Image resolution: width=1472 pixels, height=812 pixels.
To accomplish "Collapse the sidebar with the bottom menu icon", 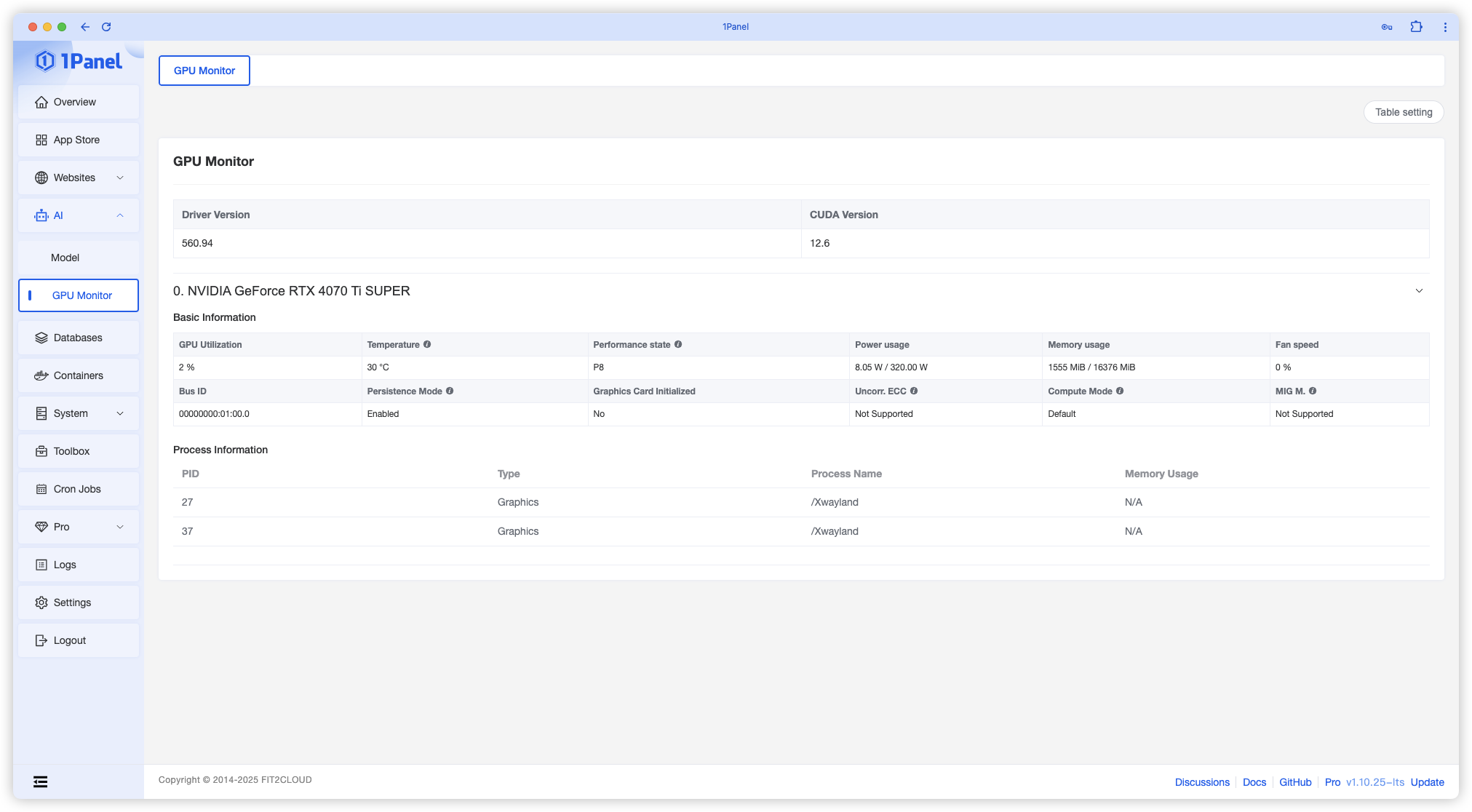I will (41, 781).
